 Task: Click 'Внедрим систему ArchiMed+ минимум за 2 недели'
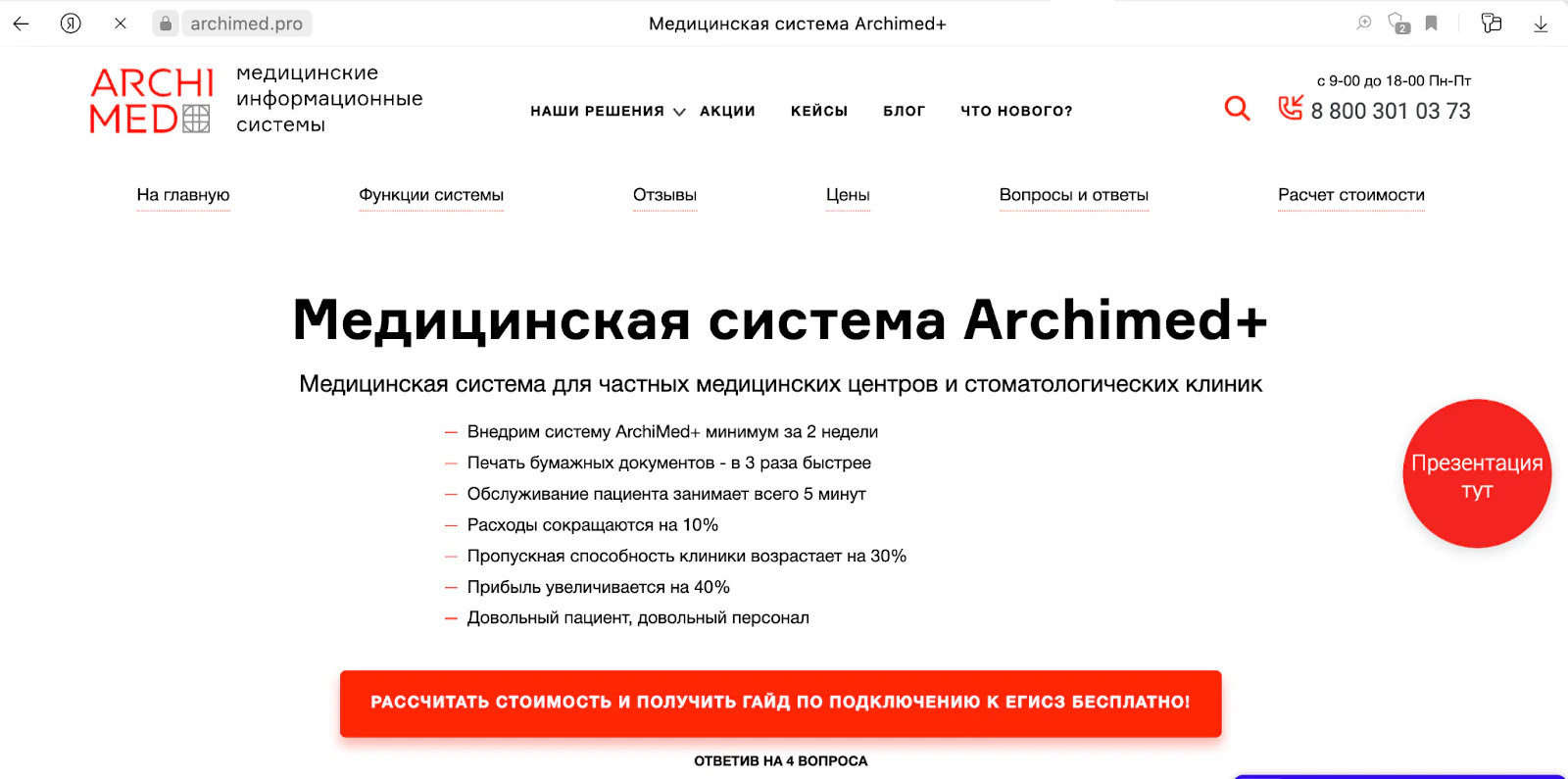[x=672, y=432]
